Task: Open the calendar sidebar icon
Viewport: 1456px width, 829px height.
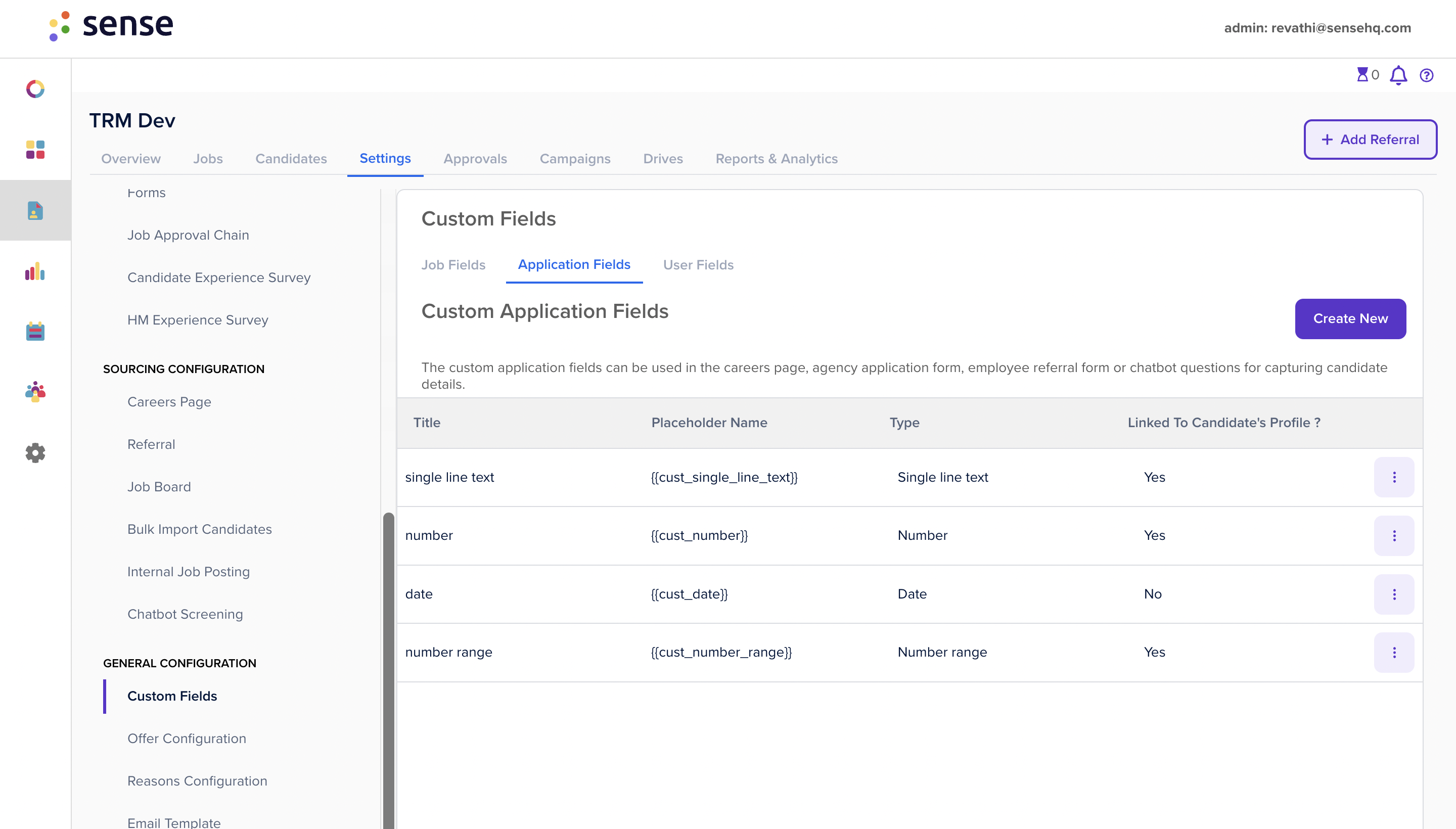Action: 35,332
